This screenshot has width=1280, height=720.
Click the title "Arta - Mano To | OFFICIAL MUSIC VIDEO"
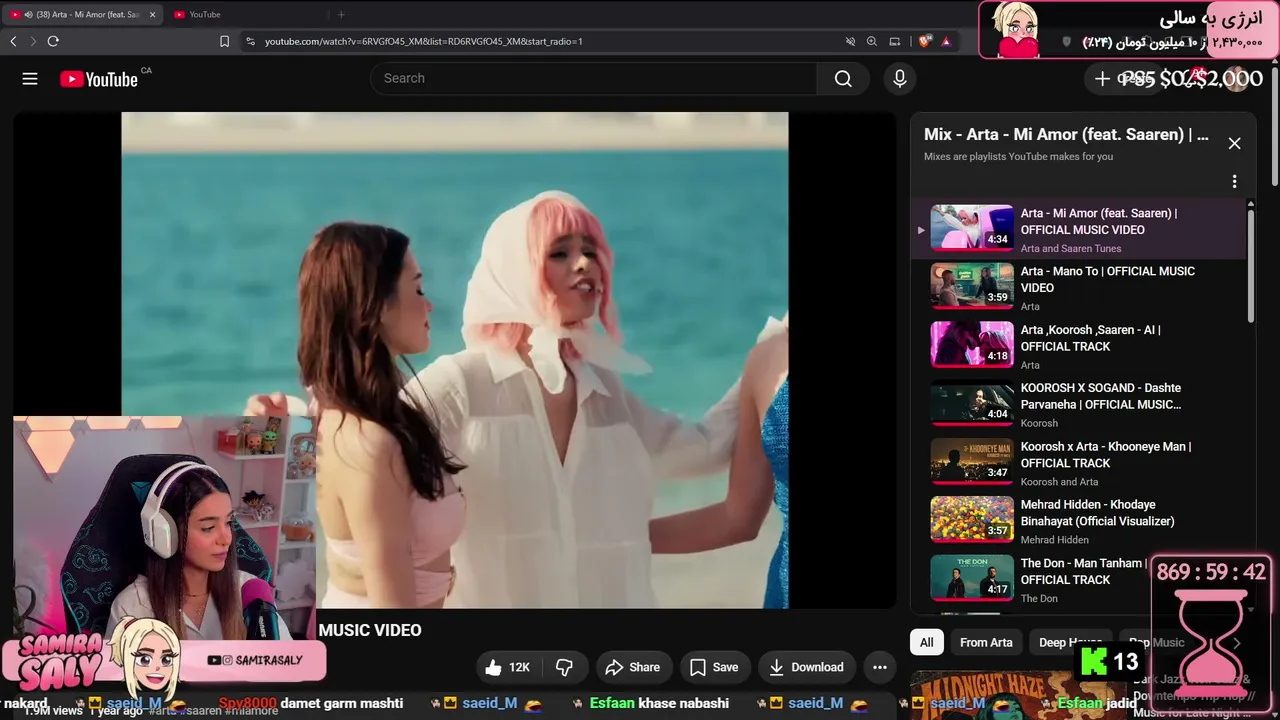click(x=1108, y=280)
